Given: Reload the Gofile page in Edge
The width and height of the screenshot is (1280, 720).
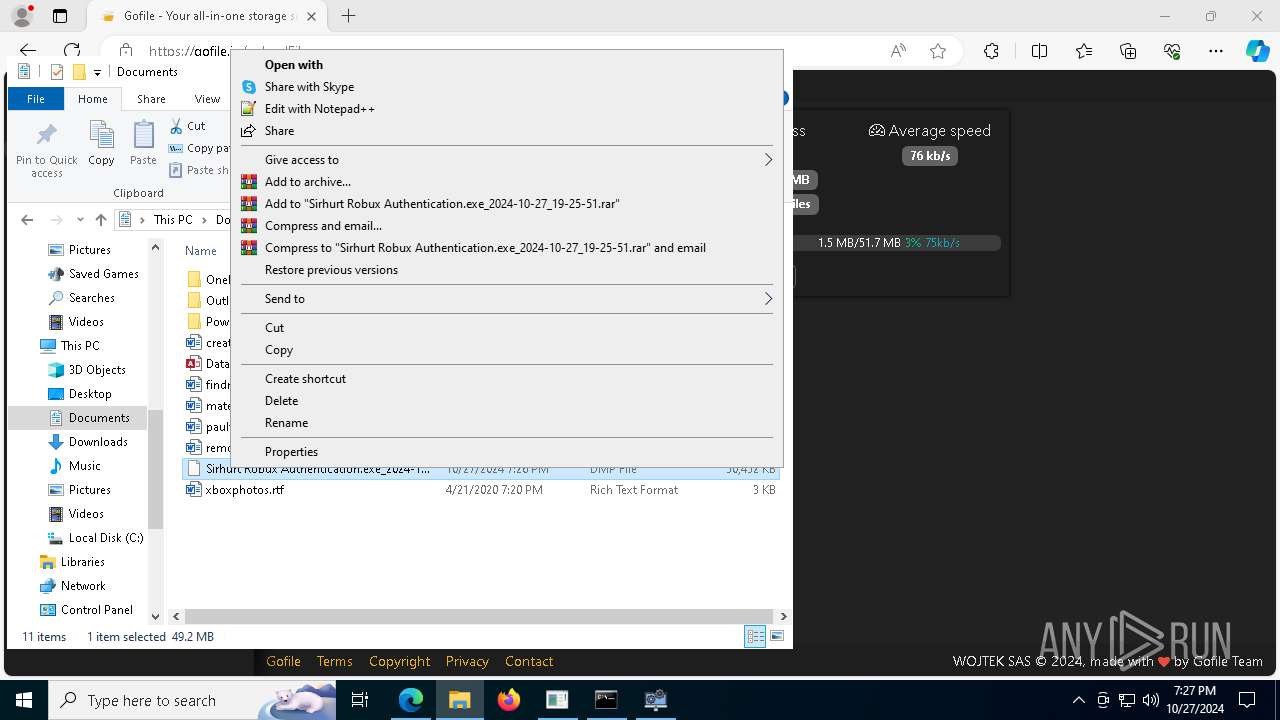Looking at the screenshot, I should [x=72, y=51].
